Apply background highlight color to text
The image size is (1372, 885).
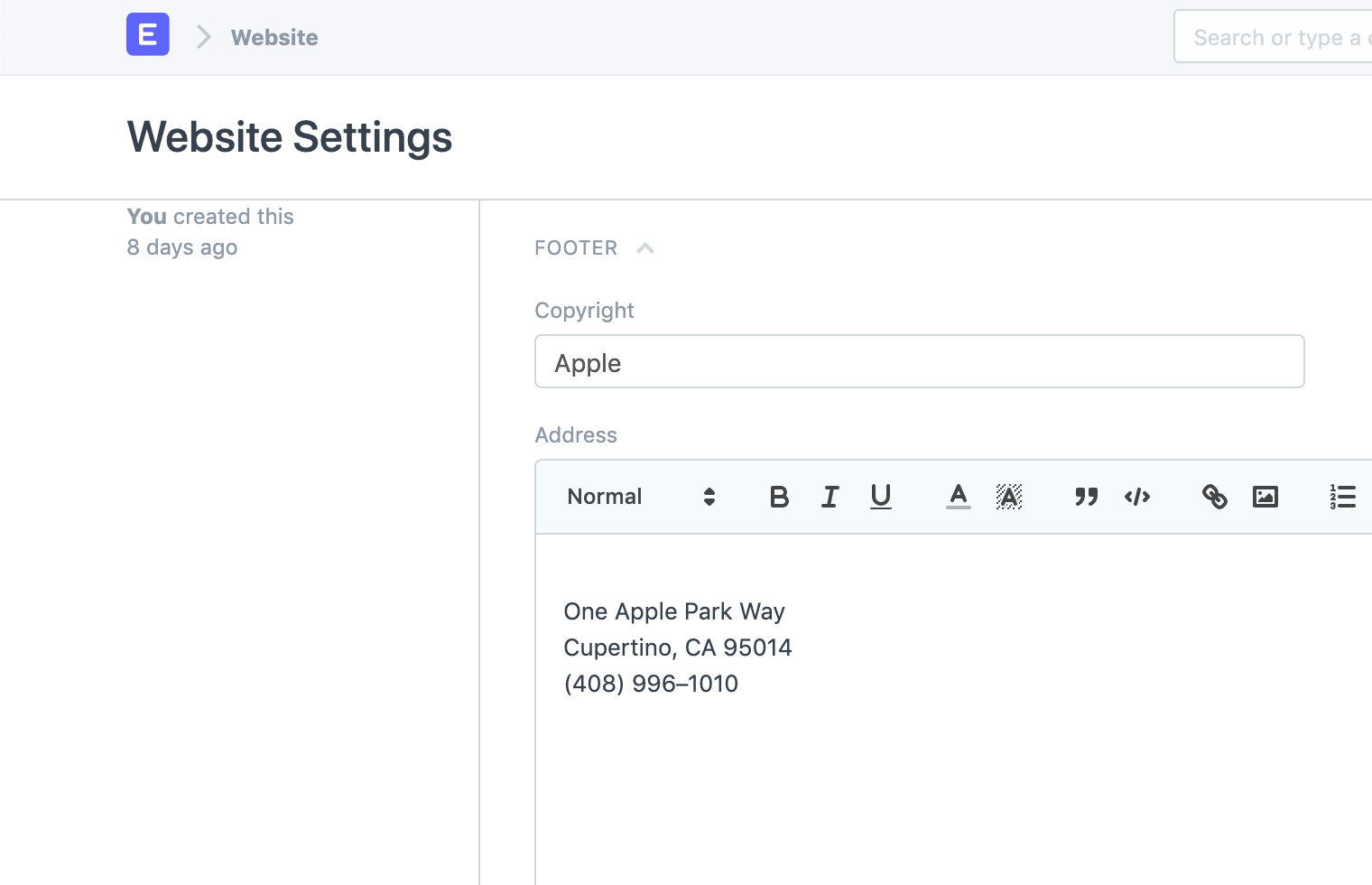tap(1009, 496)
